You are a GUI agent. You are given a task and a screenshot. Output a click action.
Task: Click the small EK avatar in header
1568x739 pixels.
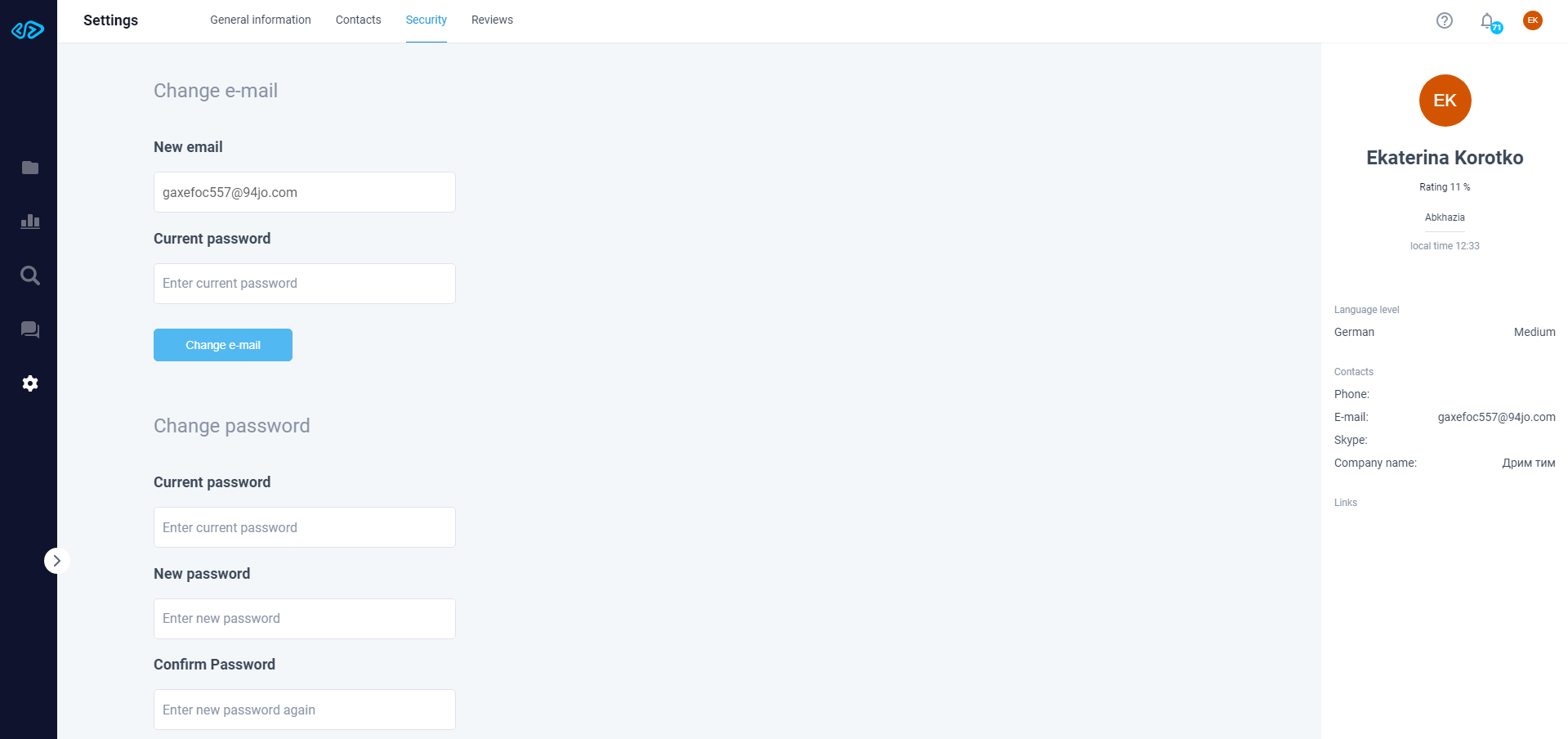1533,20
